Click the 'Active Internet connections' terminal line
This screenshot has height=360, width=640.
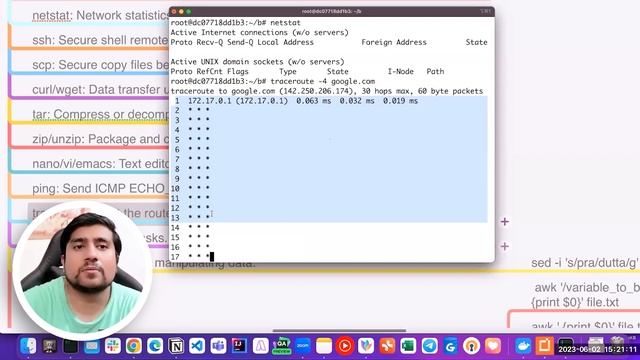[260, 32]
